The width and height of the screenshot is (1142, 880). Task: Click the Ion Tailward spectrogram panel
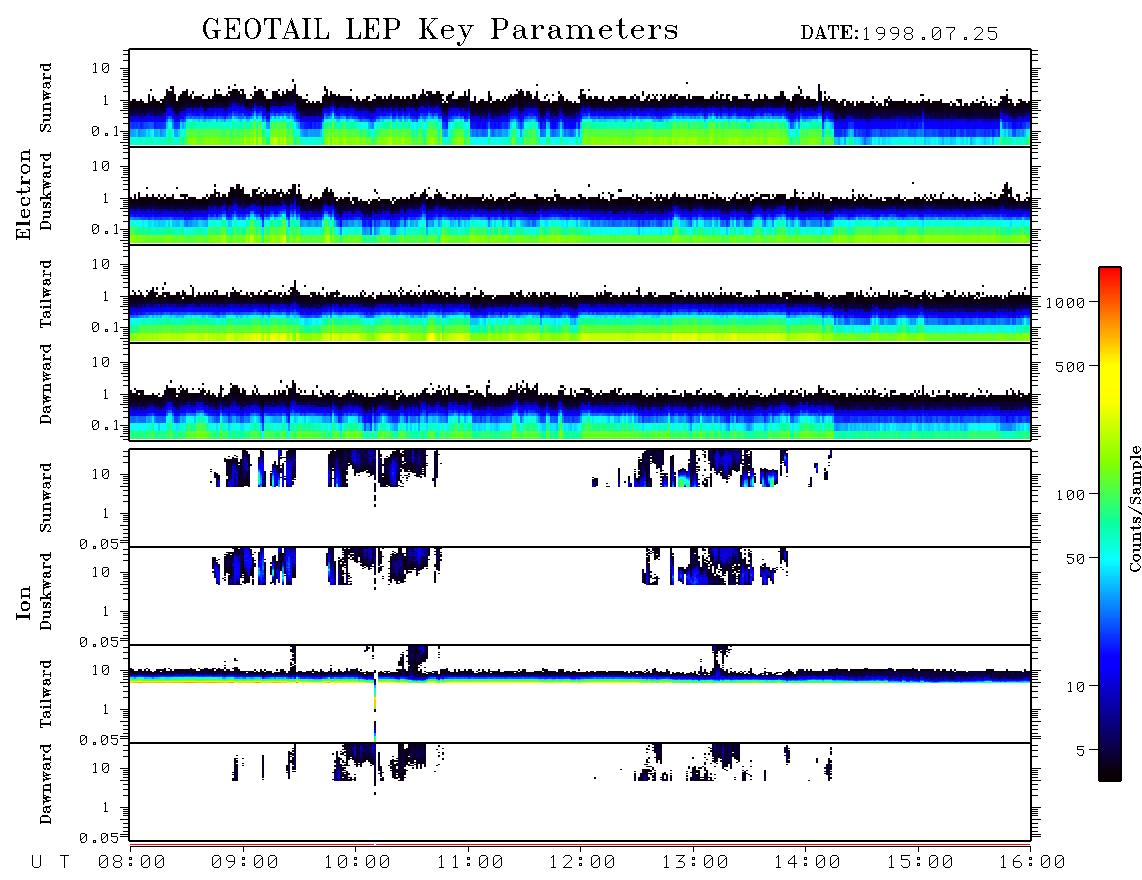580,694
